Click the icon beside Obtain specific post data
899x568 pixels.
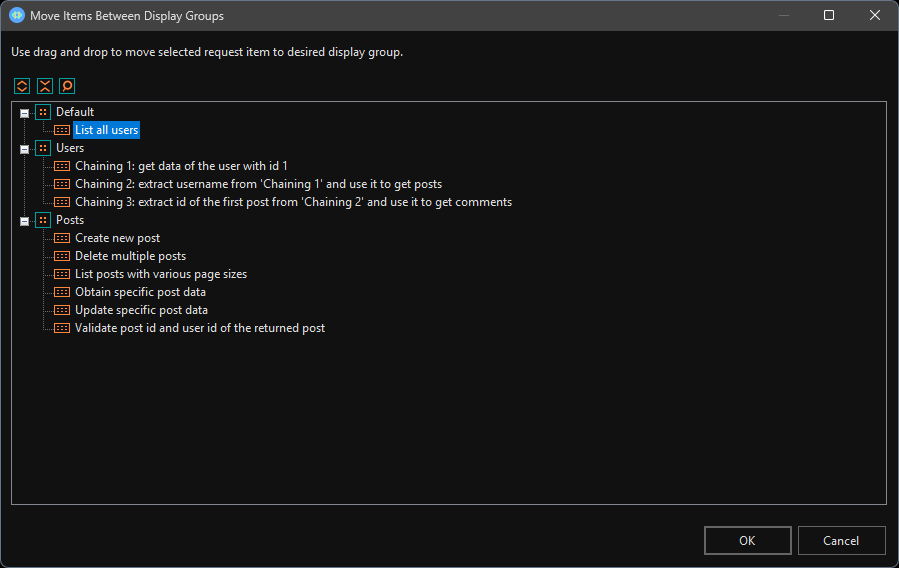point(62,292)
